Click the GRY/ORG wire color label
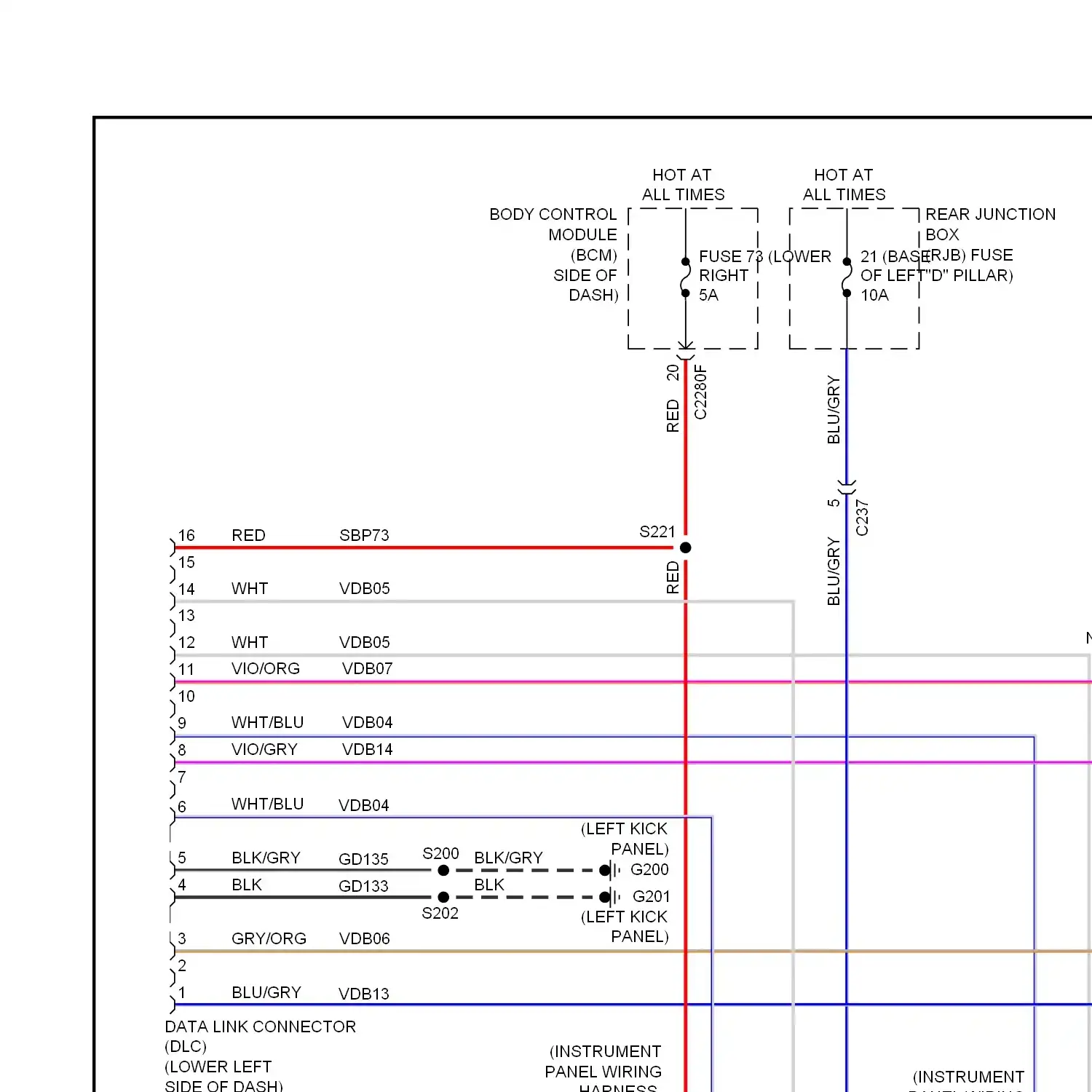Screen dimensions: 1092x1092 point(269,938)
